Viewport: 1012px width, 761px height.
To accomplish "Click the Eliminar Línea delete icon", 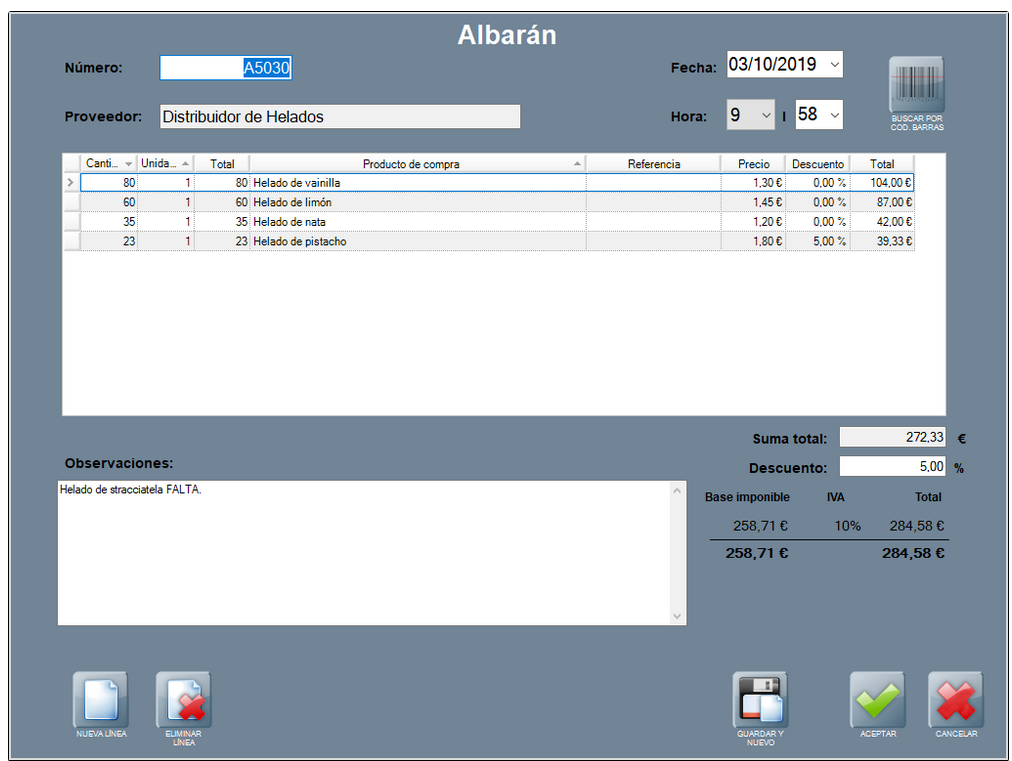I will click(x=184, y=699).
